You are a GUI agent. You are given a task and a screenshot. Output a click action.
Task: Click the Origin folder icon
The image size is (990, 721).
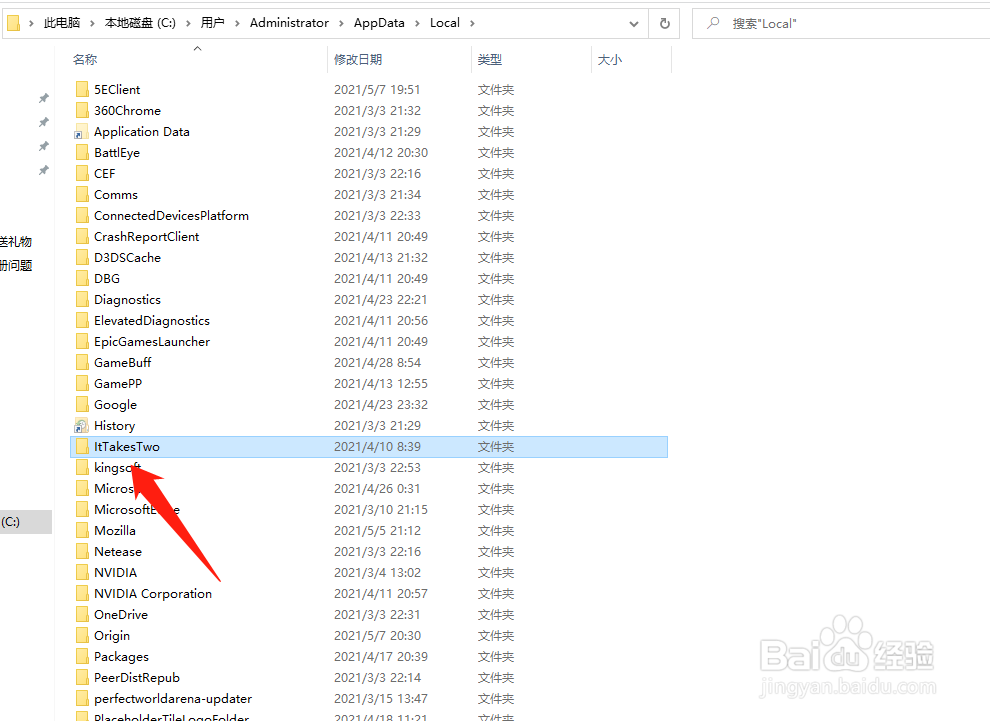click(81, 635)
